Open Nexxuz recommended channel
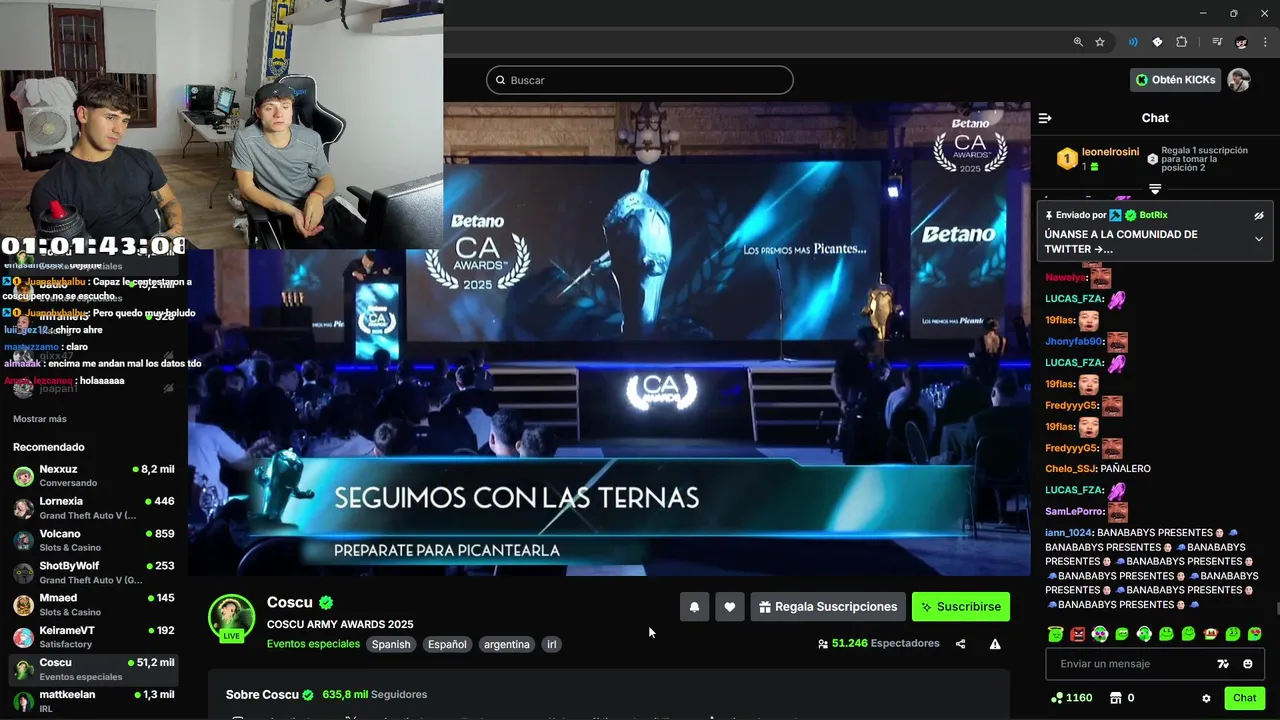This screenshot has height=720, width=1280. [x=94, y=475]
